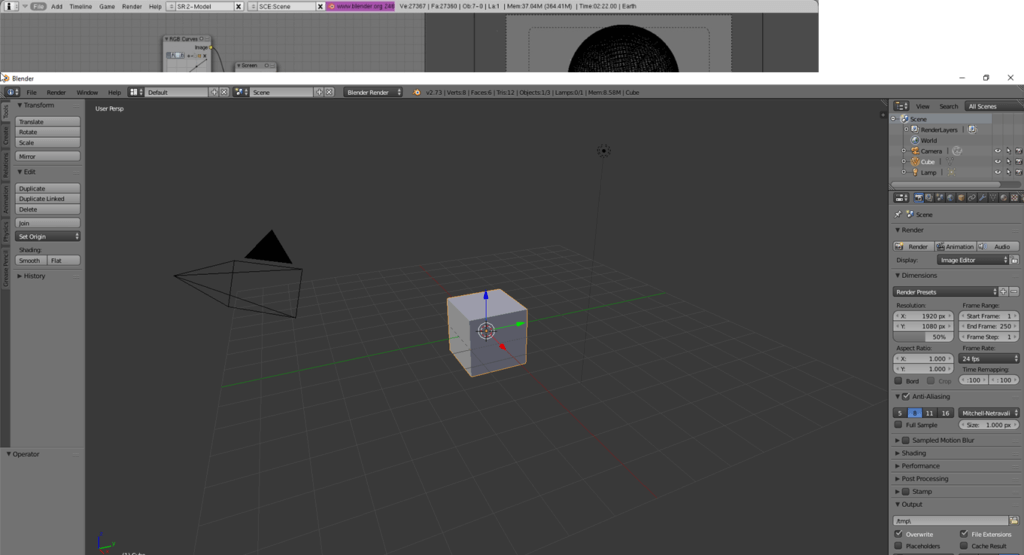Click the Info editor type icon in main window

(12, 92)
